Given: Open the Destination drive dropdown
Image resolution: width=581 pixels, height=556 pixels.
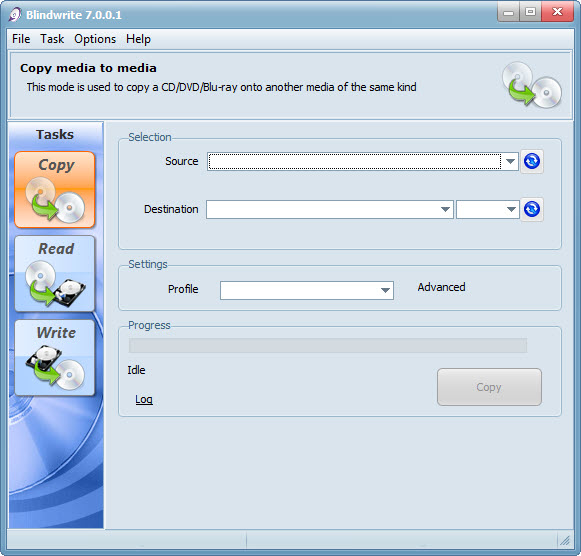Looking at the screenshot, I should pyautogui.click(x=445, y=209).
